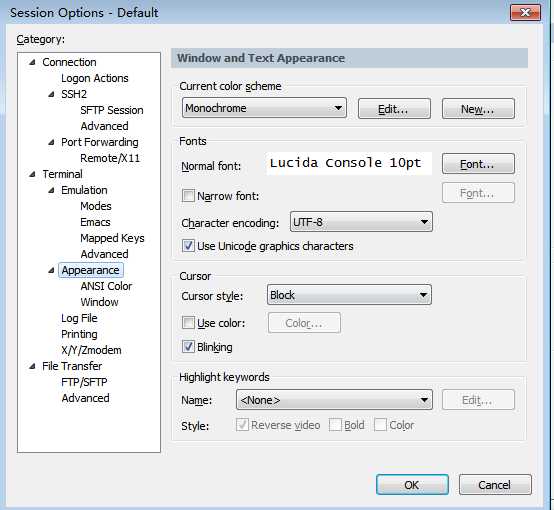This screenshot has width=554, height=510.
Task: Collapse the Port Forwarding node arrow
Action: point(52,142)
